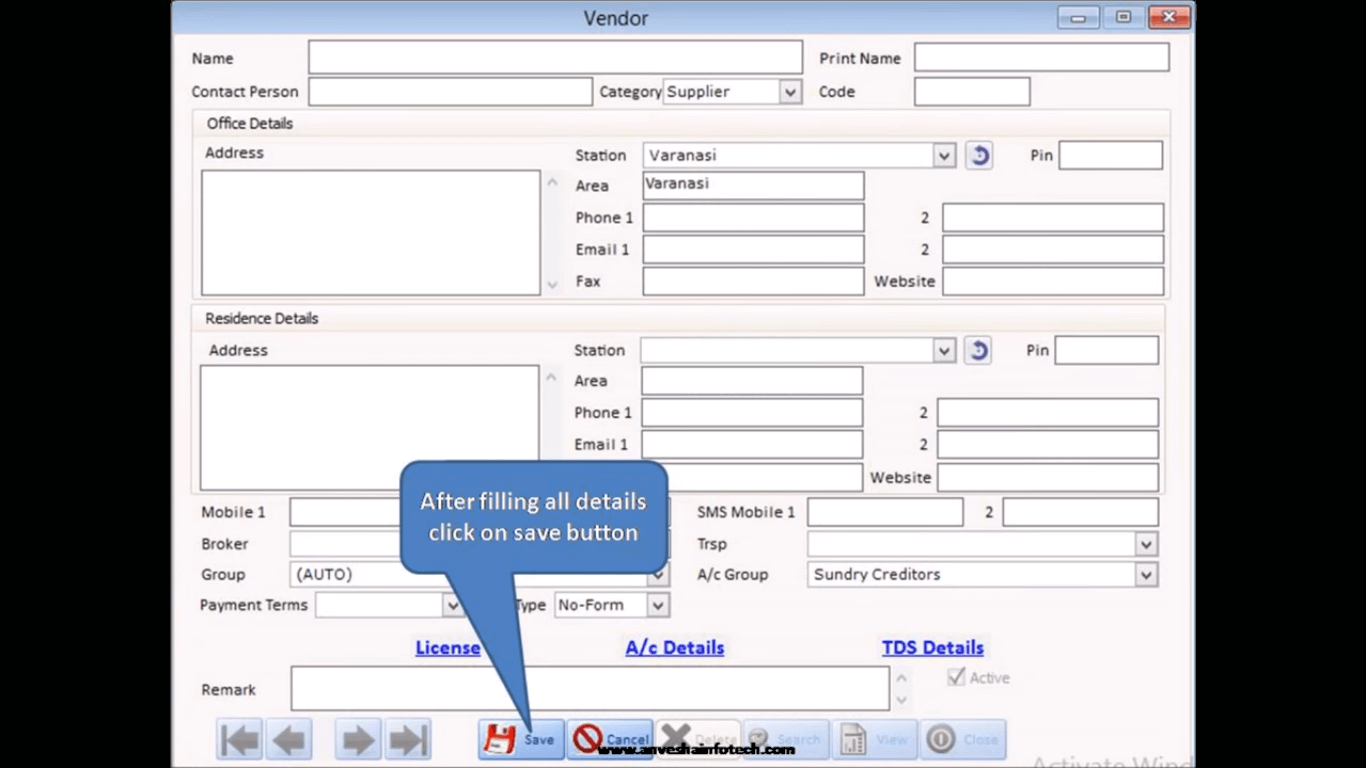Image resolution: width=1366 pixels, height=768 pixels.
Task: Toggle the Active checkbox
Action: 956,677
